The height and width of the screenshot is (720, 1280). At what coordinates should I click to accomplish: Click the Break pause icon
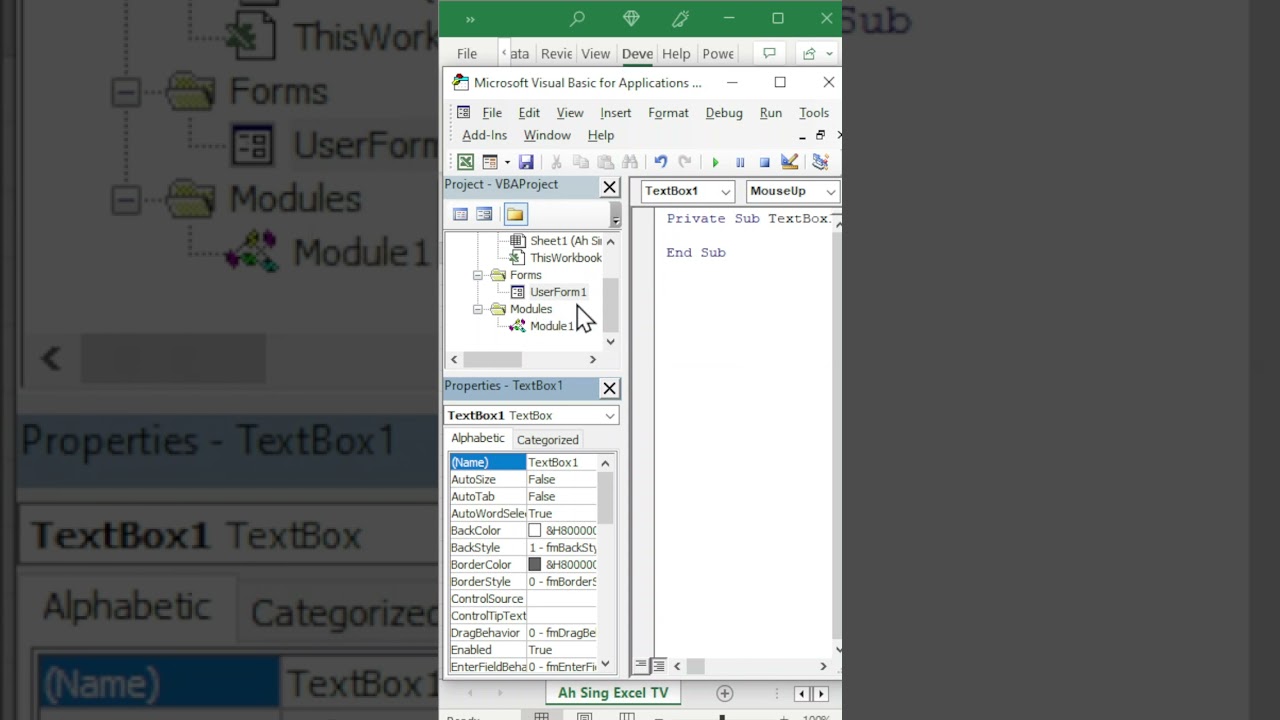[740, 162]
